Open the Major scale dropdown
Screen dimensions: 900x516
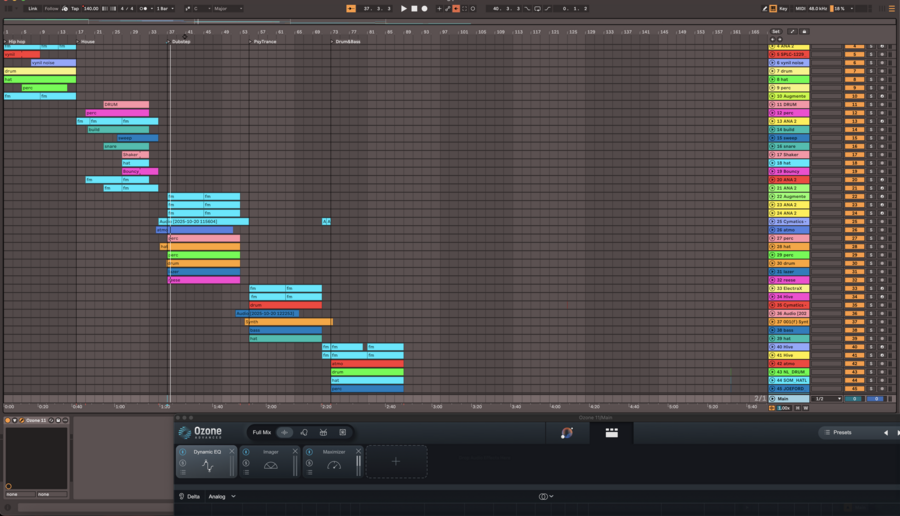pos(229,8)
